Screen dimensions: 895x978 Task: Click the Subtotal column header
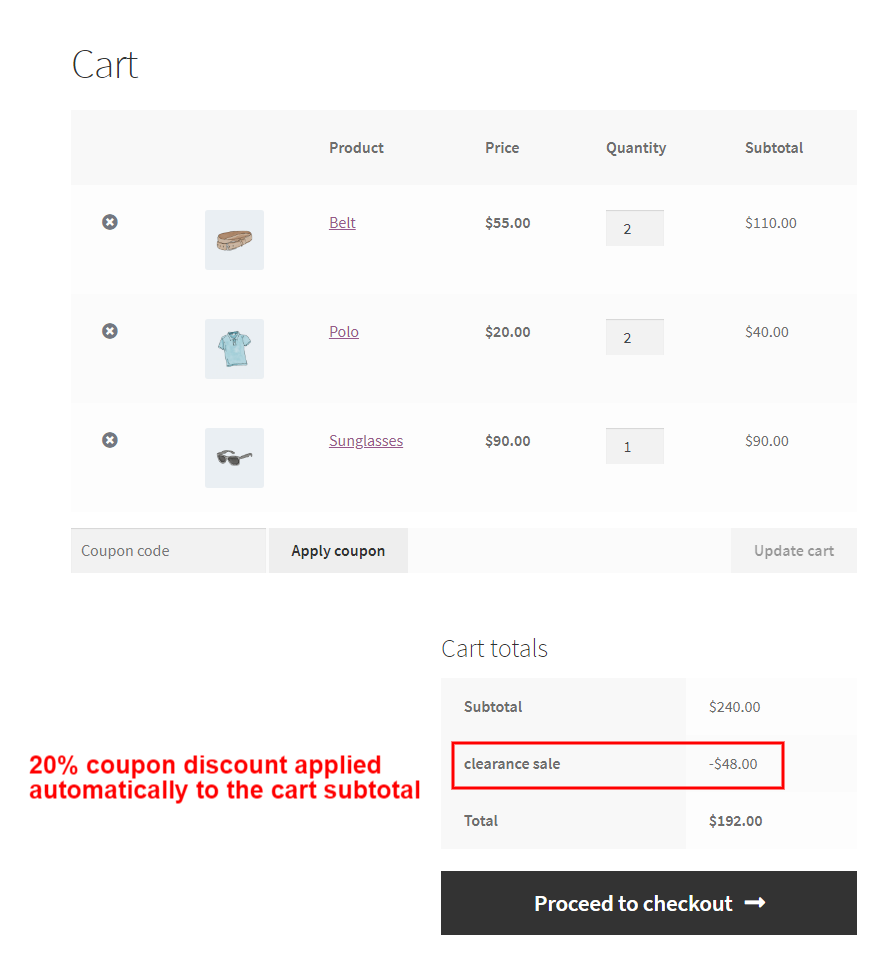(773, 148)
